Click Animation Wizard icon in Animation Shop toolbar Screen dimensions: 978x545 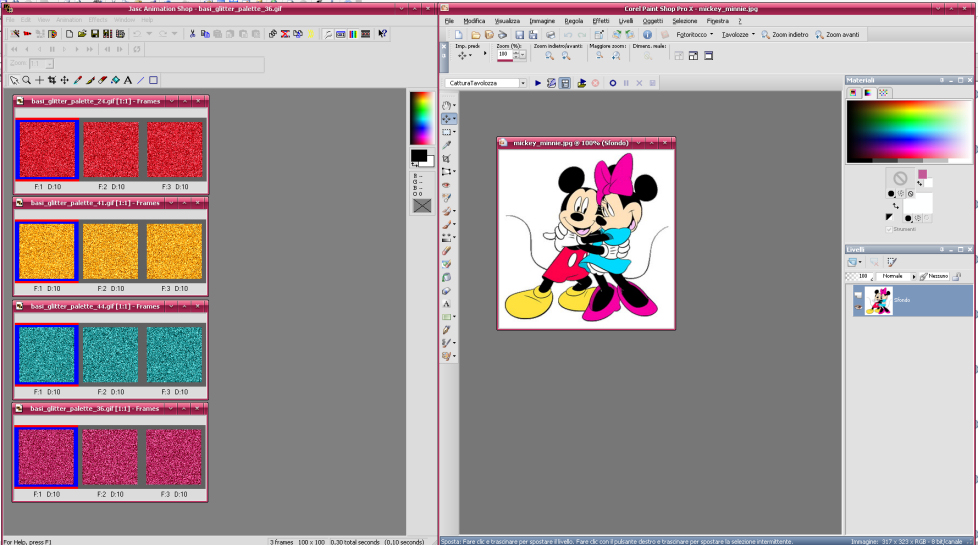14,34
